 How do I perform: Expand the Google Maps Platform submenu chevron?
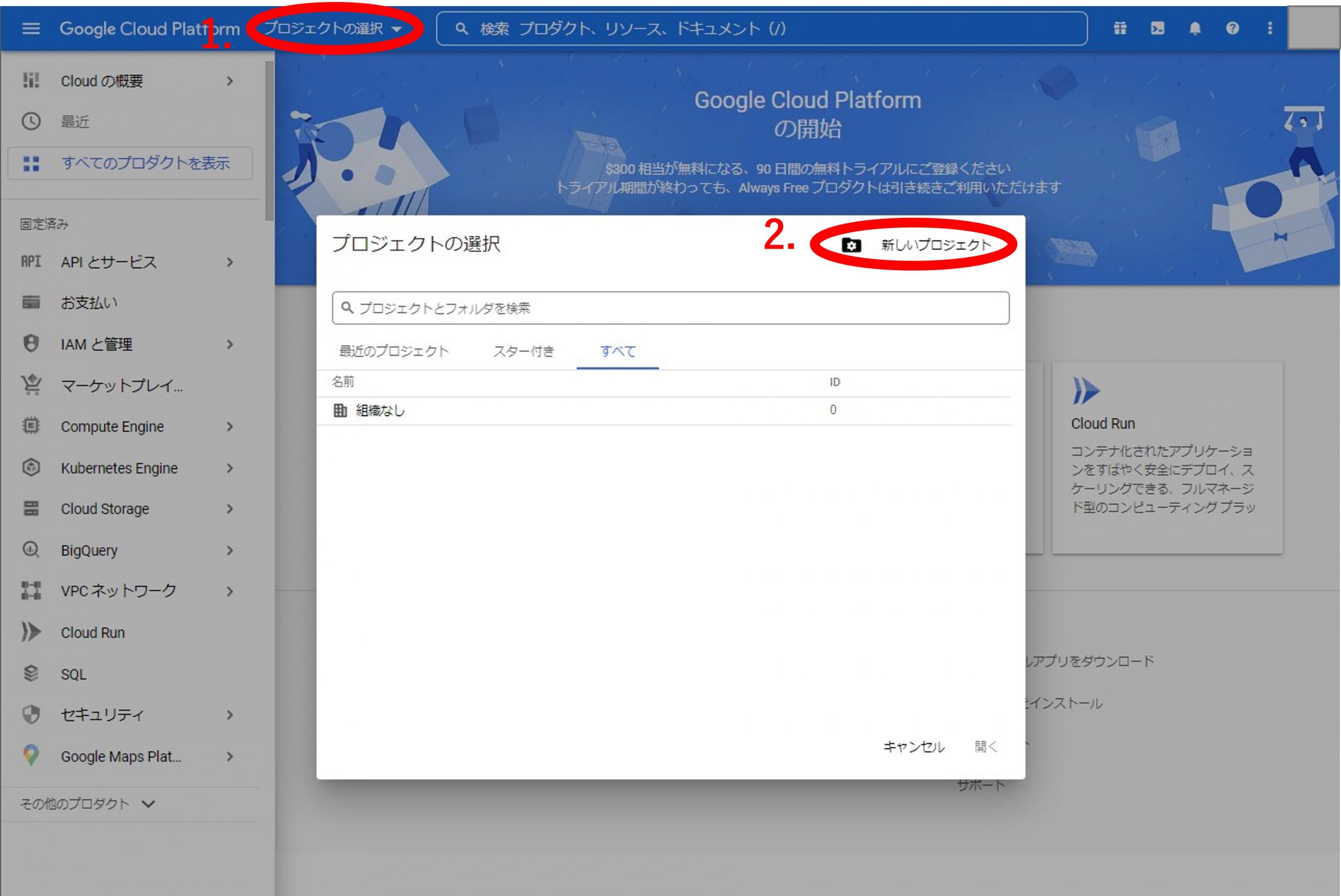click(x=230, y=757)
